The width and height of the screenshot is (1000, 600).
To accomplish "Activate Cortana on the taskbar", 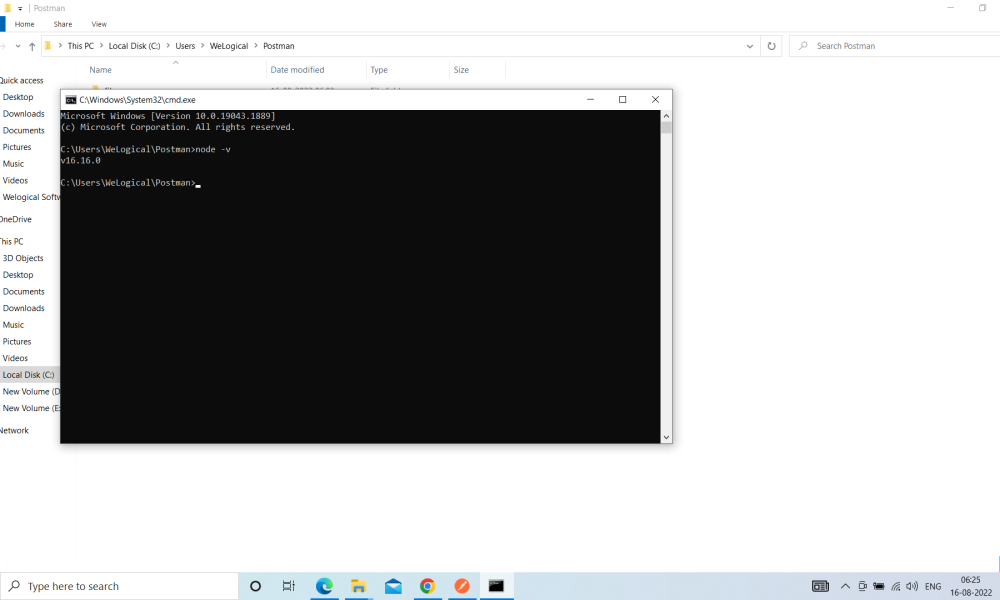I will tap(255, 586).
